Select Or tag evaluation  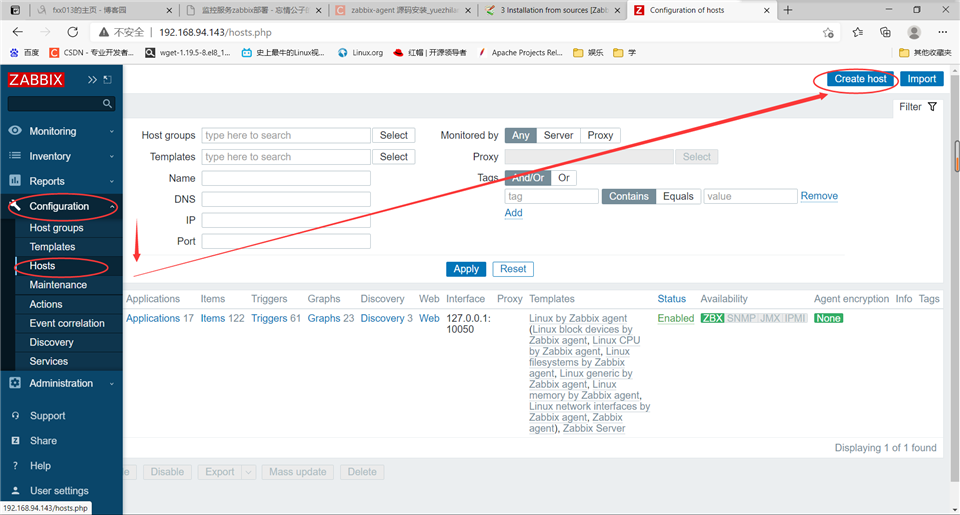click(564, 178)
